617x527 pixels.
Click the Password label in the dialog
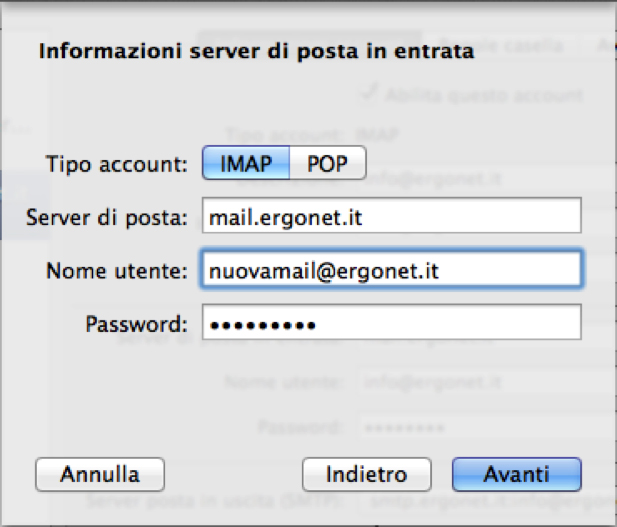point(136,324)
